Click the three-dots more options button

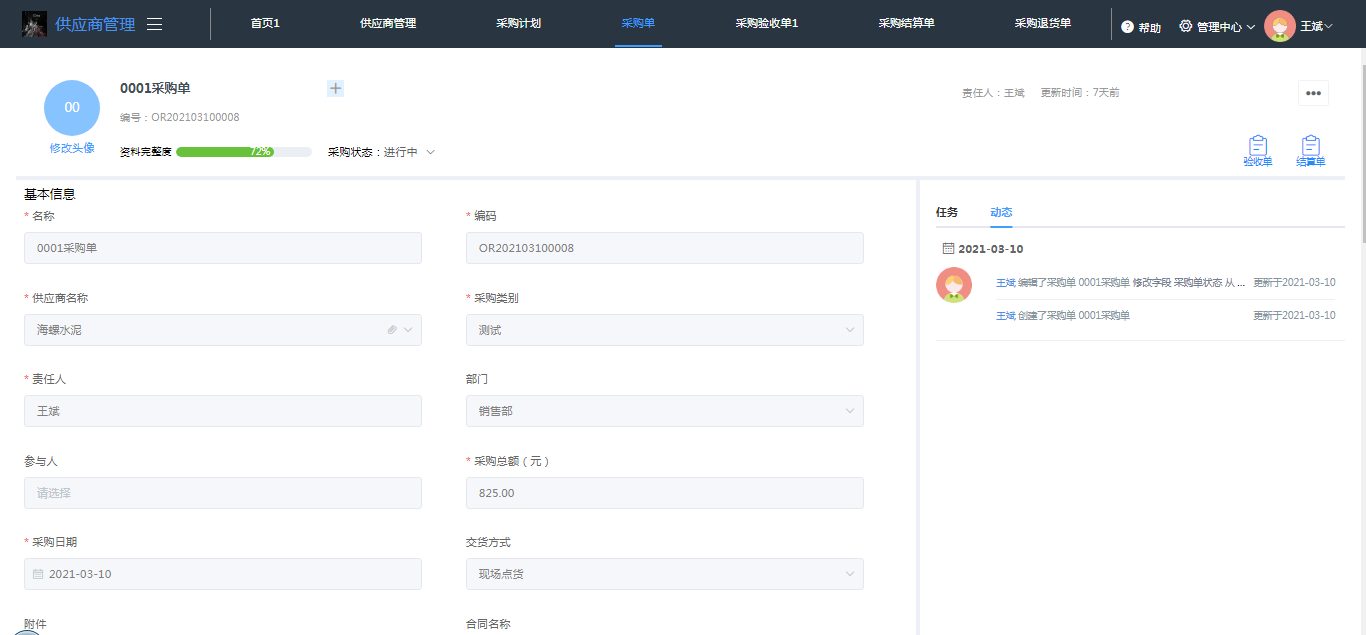click(1313, 93)
